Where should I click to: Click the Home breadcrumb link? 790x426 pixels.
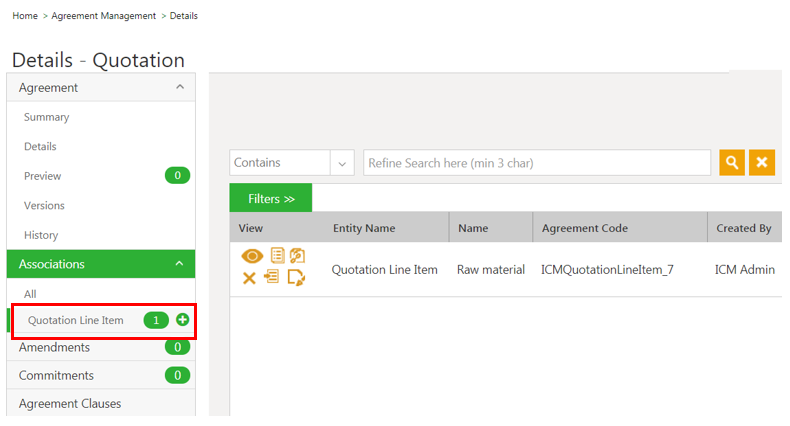click(x=25, y=16)
